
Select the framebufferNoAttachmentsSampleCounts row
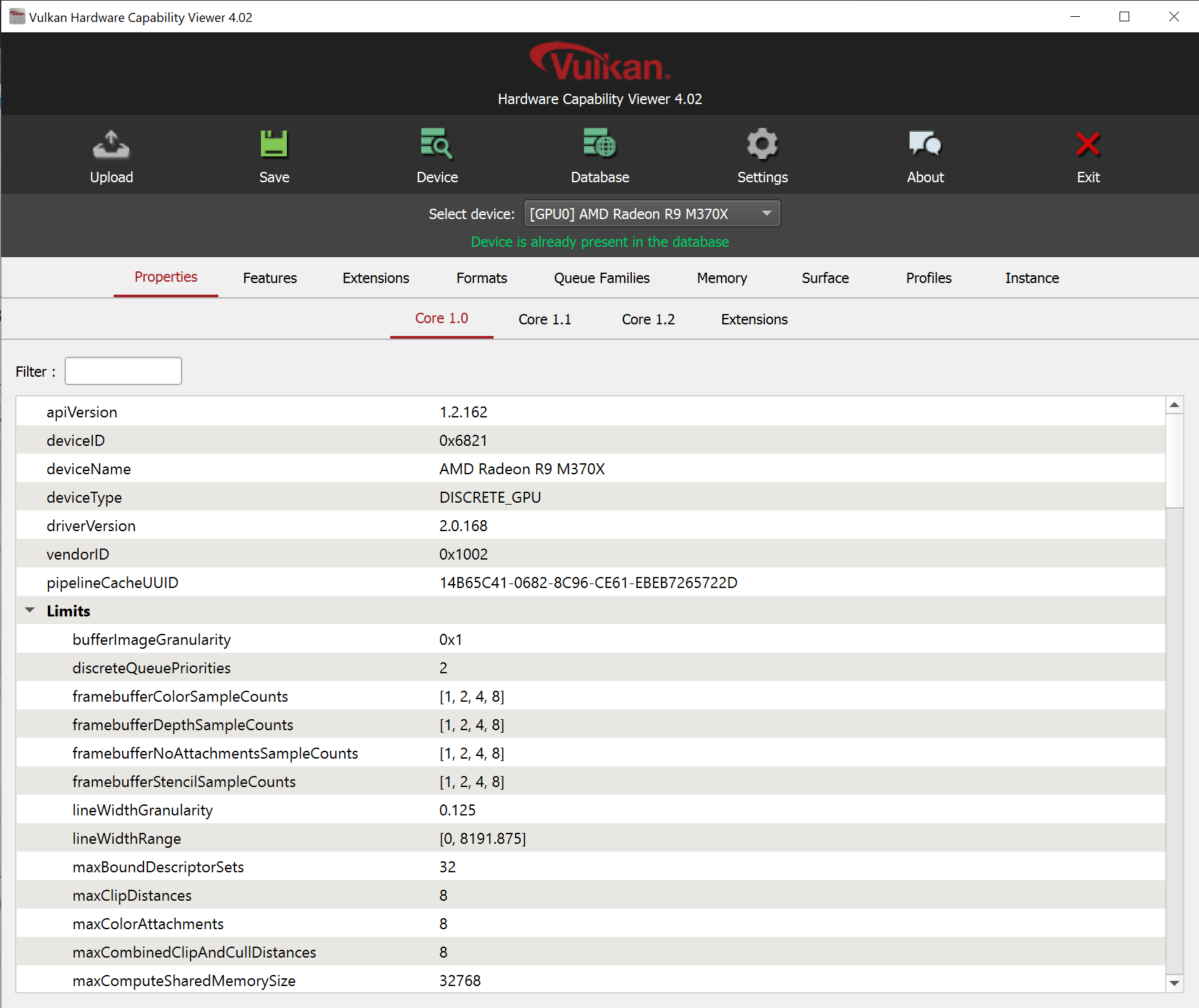coord(590,753)
